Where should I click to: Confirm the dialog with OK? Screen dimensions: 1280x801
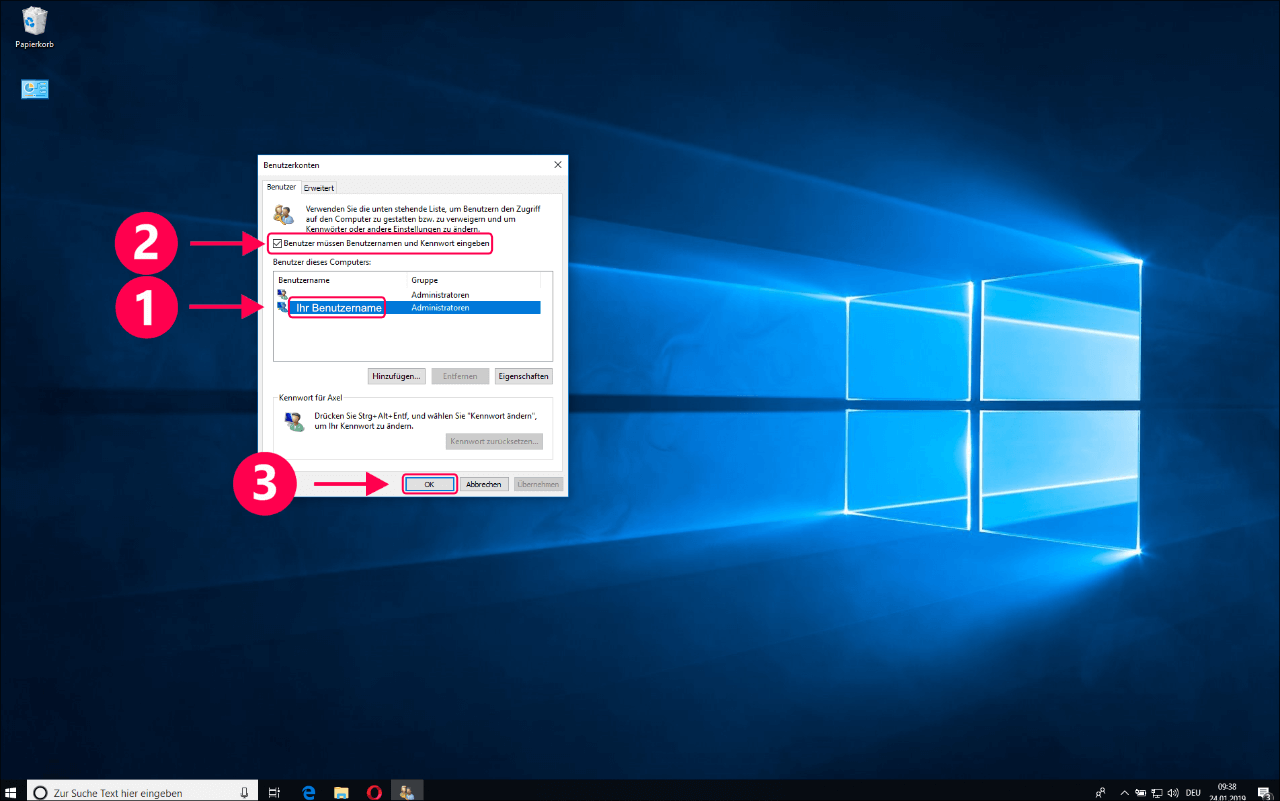pos(430,484)
